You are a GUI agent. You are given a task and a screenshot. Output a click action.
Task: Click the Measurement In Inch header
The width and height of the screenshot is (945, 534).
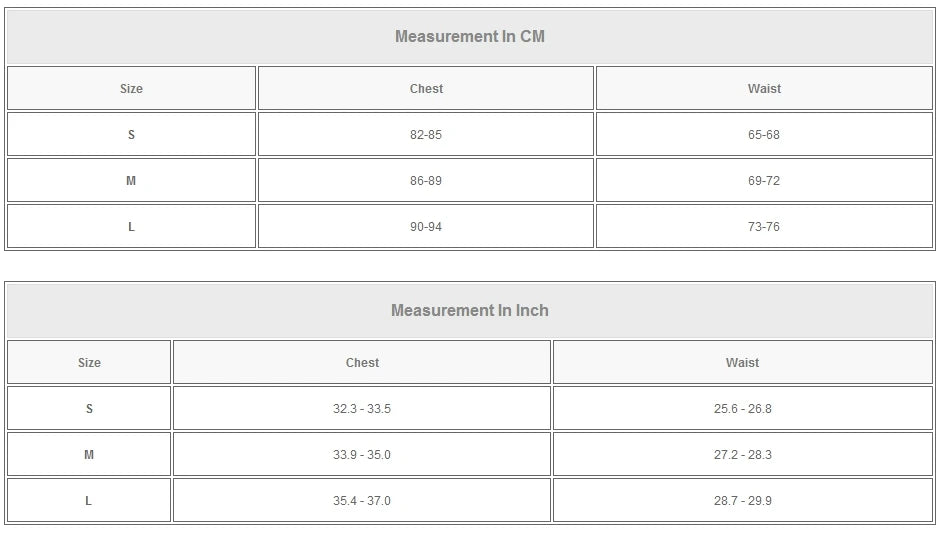[x=470, y=311]
